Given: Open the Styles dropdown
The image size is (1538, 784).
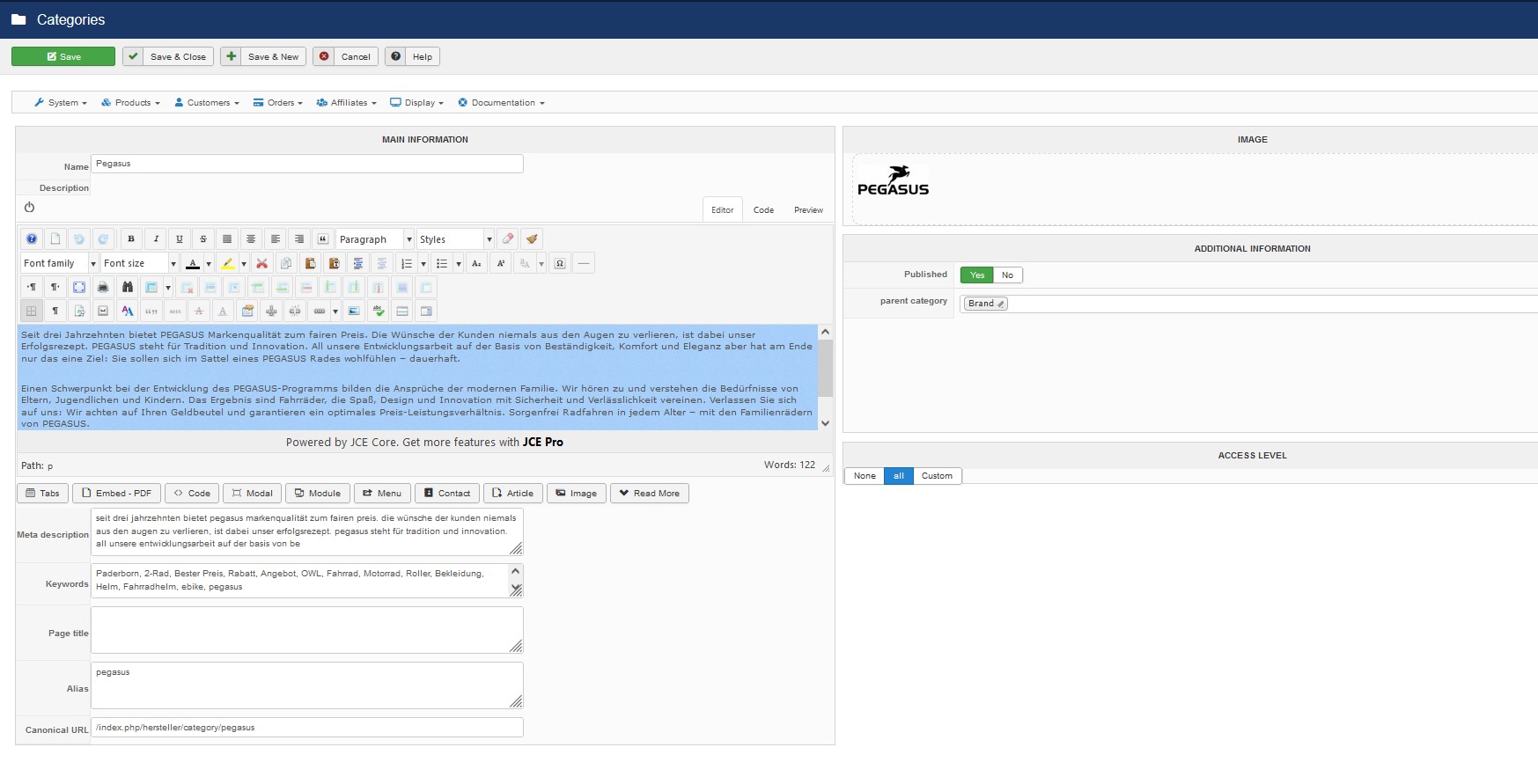Looking at the screenshot, I should (x=455, y=239).
